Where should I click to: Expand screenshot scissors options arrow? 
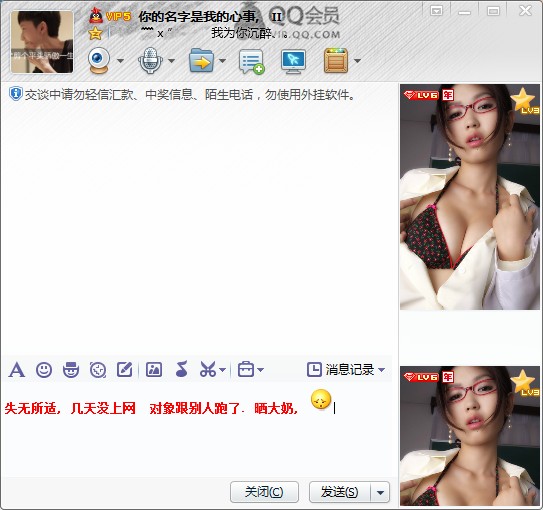click(223, 370)
